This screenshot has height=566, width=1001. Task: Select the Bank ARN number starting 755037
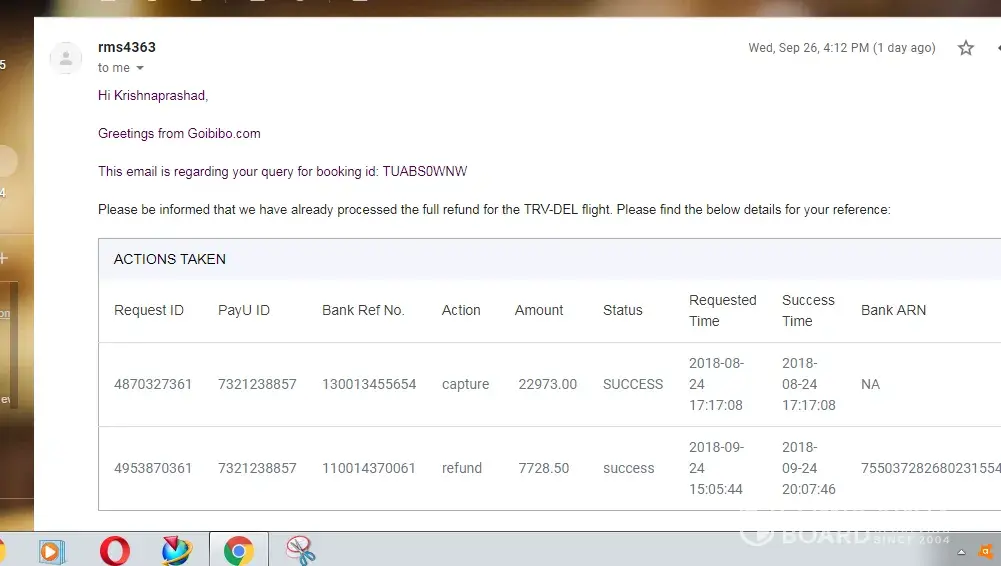(x=931, y=468)
